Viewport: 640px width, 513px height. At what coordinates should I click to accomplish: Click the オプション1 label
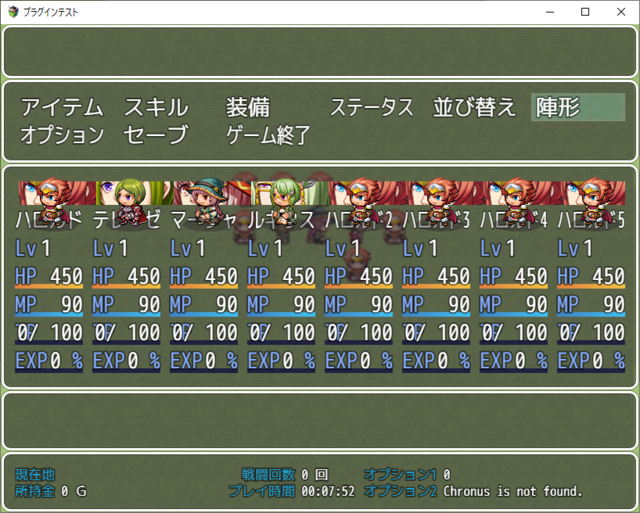pos(400,475)
